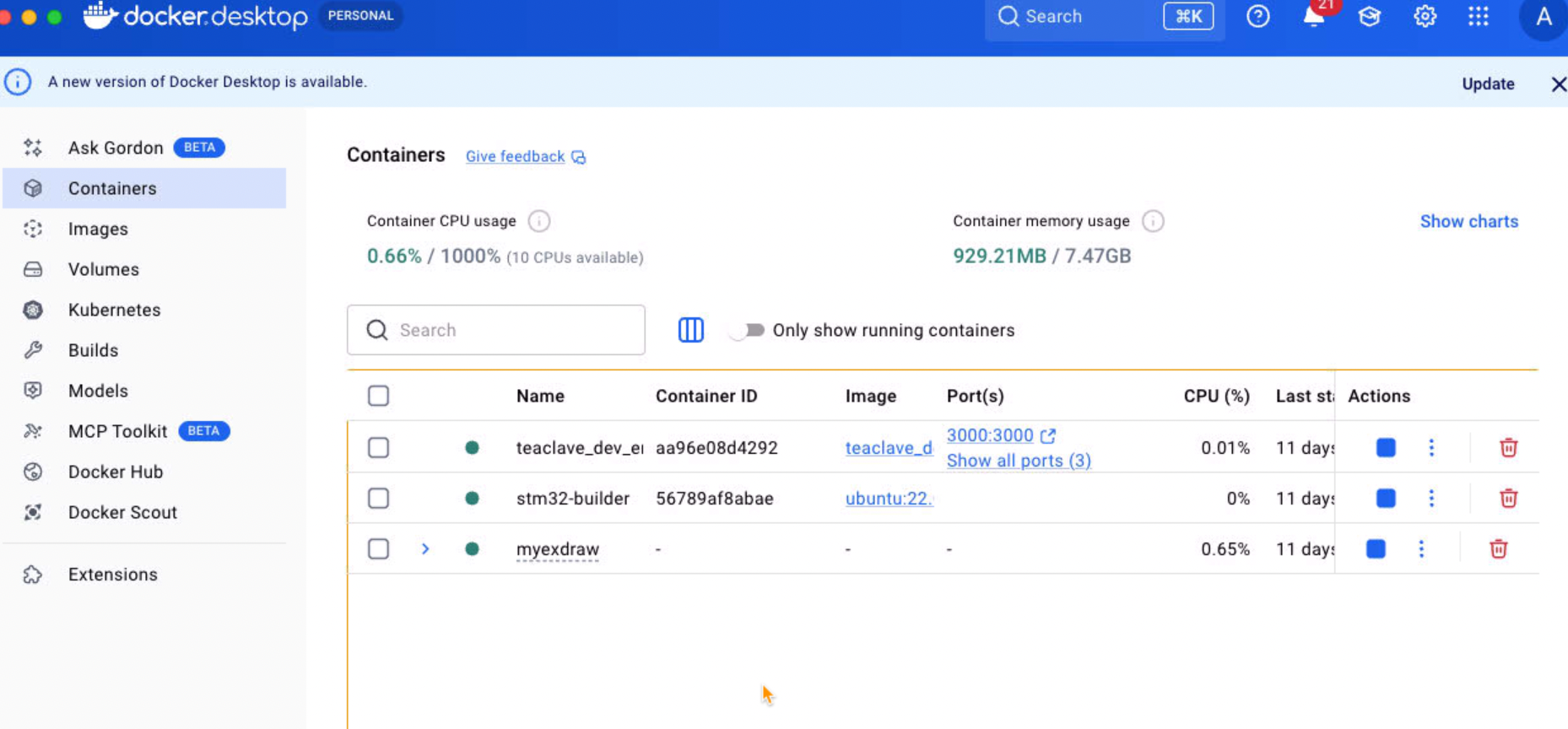The height and width of the screenshot is (729, 1568).
Task: Click the Docker Scout icon
Action: pyautogui.click(x=33, y=512)
